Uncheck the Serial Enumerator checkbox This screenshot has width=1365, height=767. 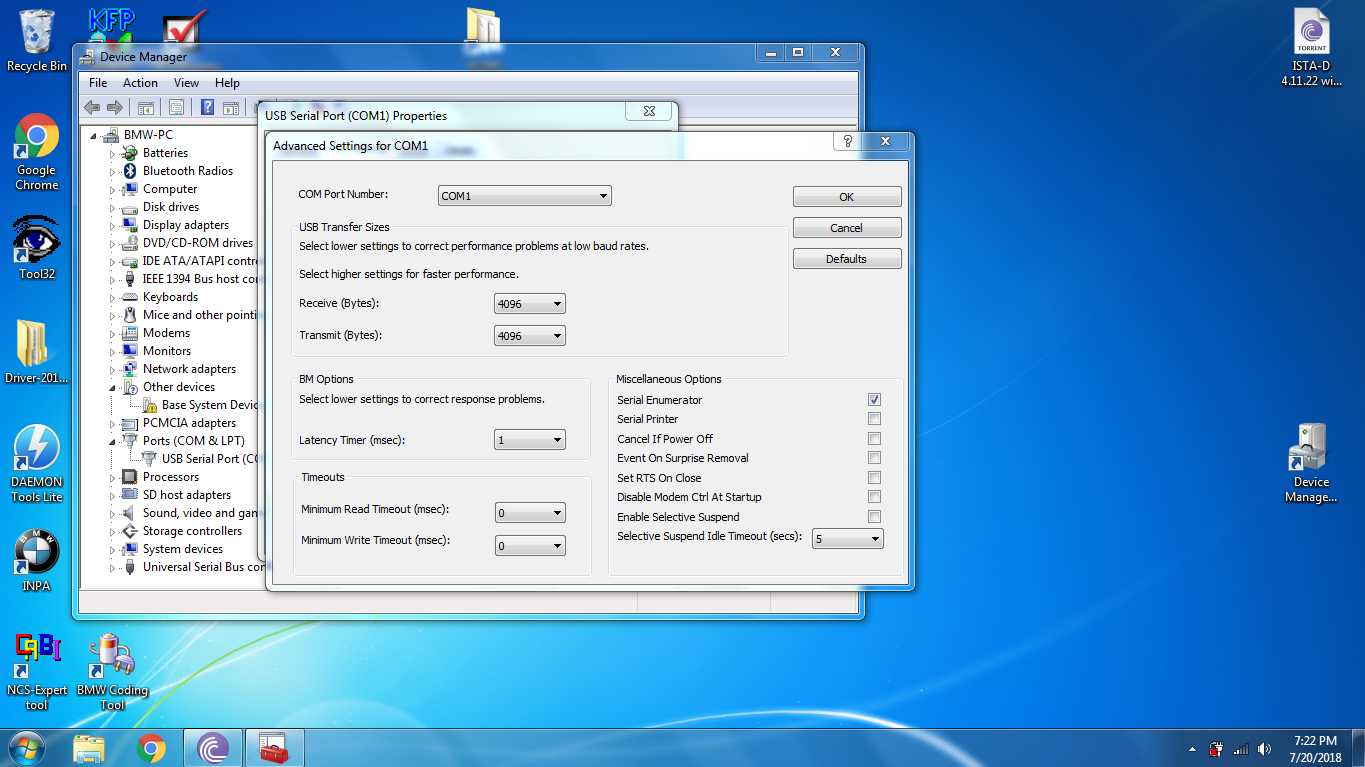click(x=874, y=400)
